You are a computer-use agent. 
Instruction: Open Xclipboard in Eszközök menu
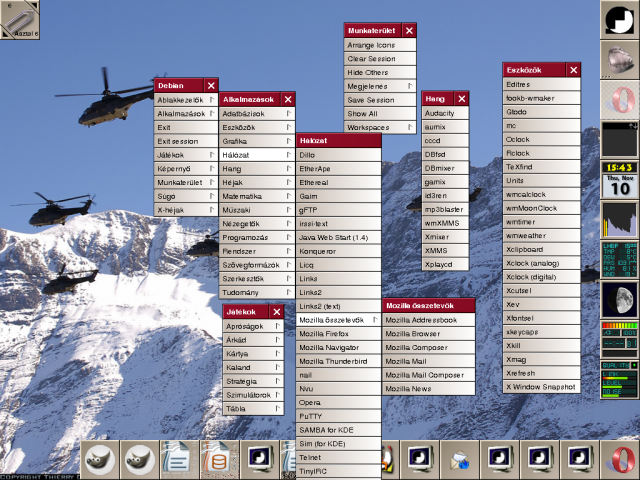[x=542, y=249]
